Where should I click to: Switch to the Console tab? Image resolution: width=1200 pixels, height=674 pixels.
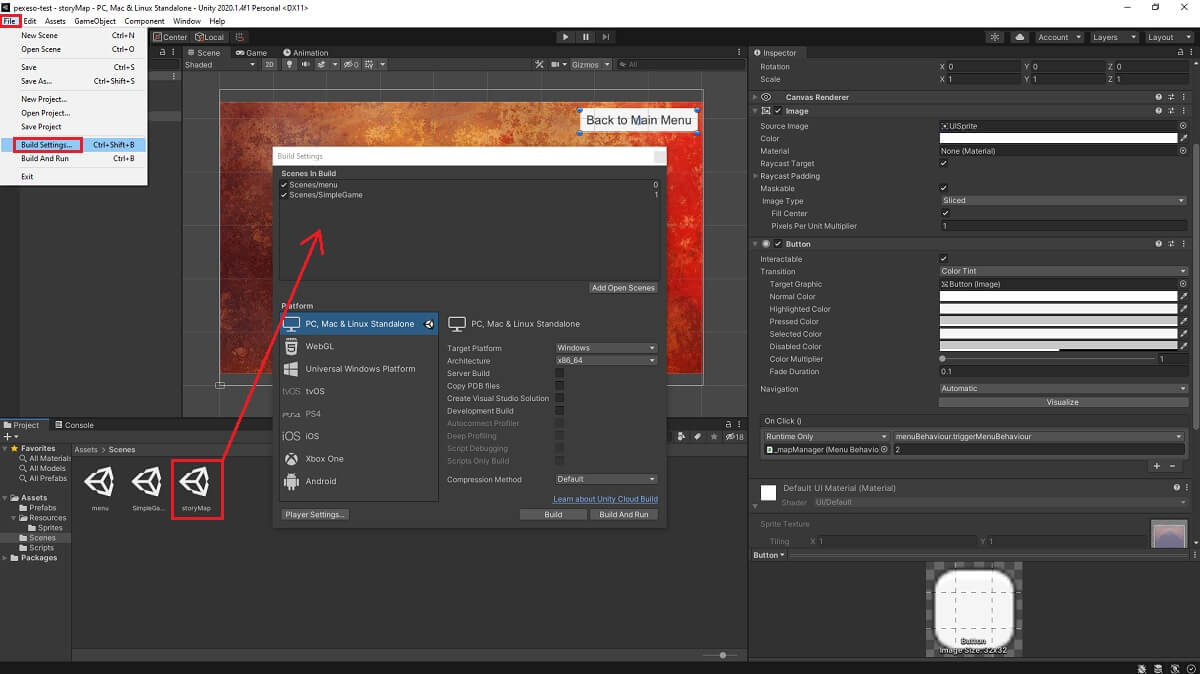coord(74,425)
